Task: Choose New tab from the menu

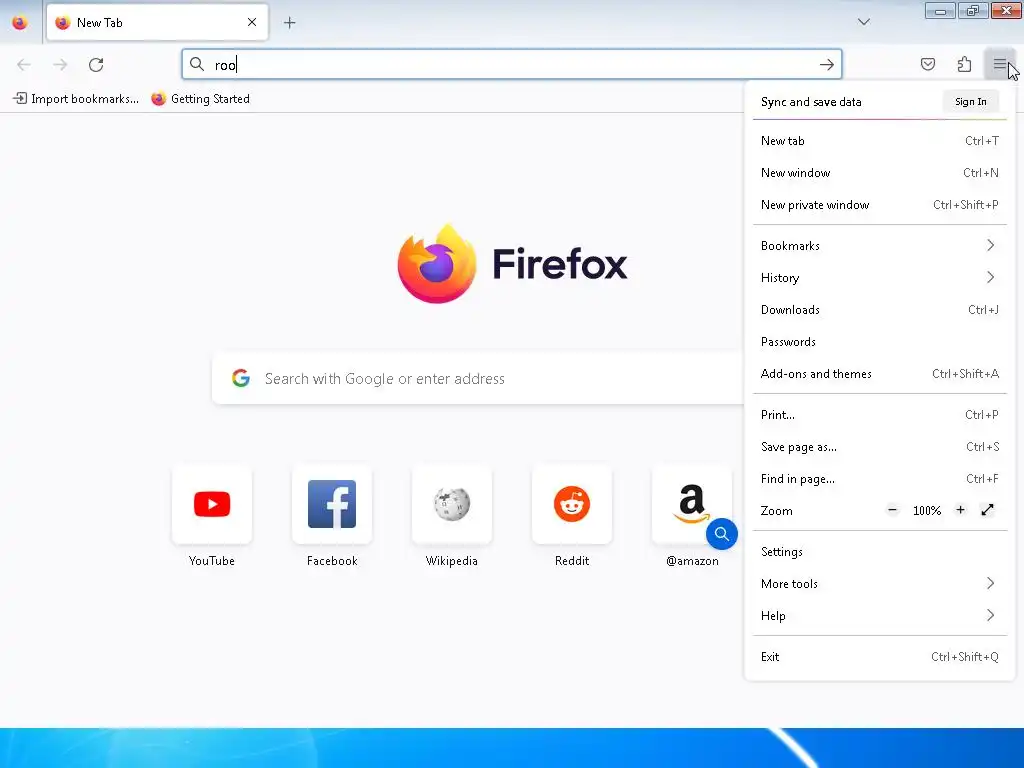Action: click(880, 141)
